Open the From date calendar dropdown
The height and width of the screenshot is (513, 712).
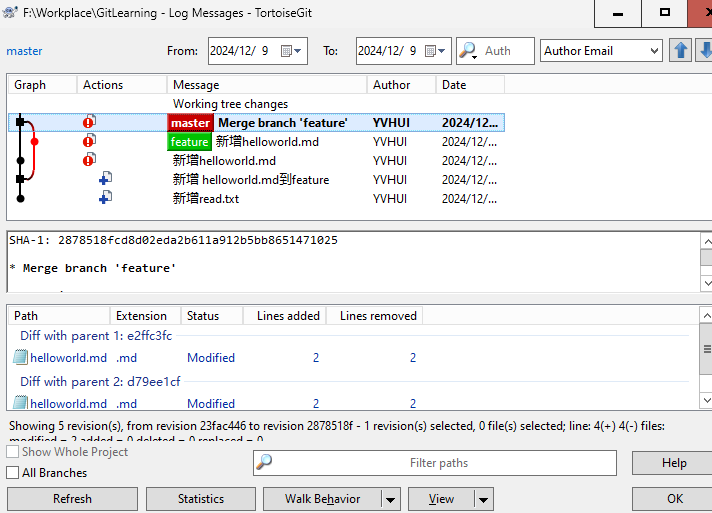click(x=290, y=50)
